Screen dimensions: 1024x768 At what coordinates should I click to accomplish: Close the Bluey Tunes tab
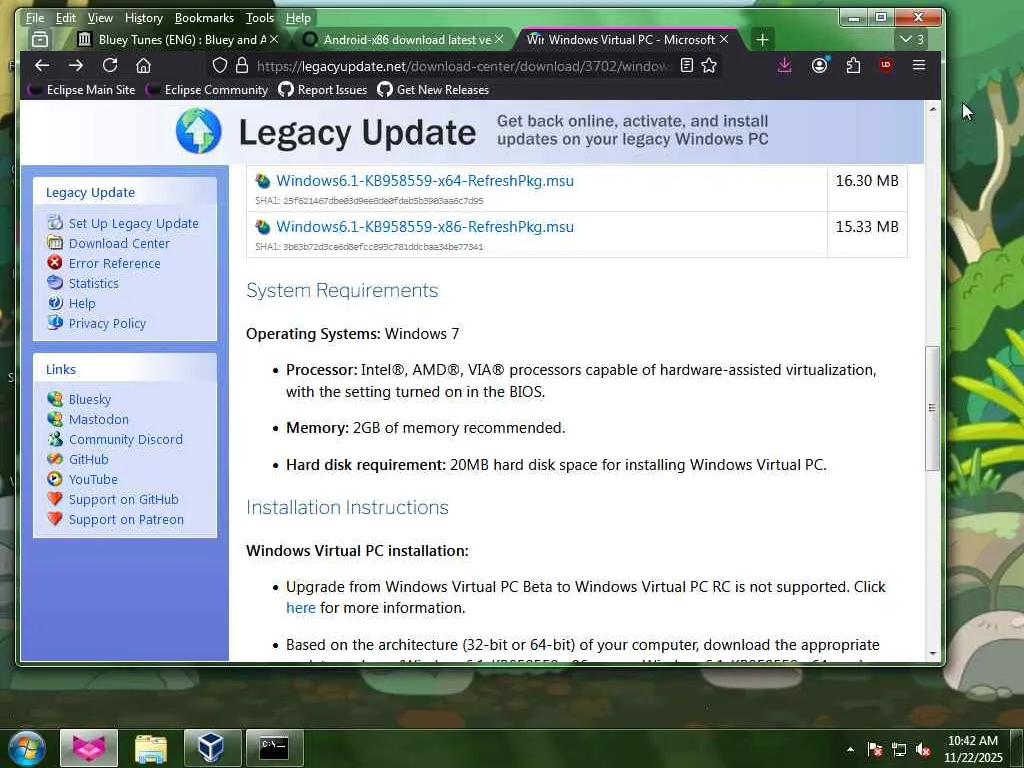click(x=274, y=39)
